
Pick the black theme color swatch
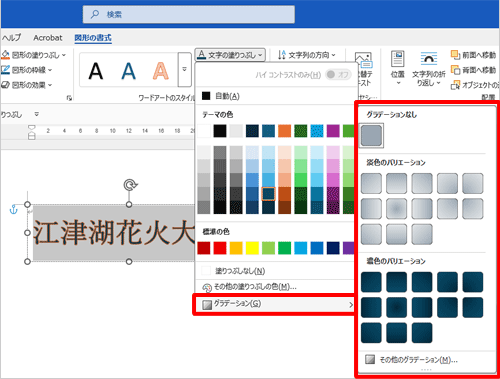[220, 131]
